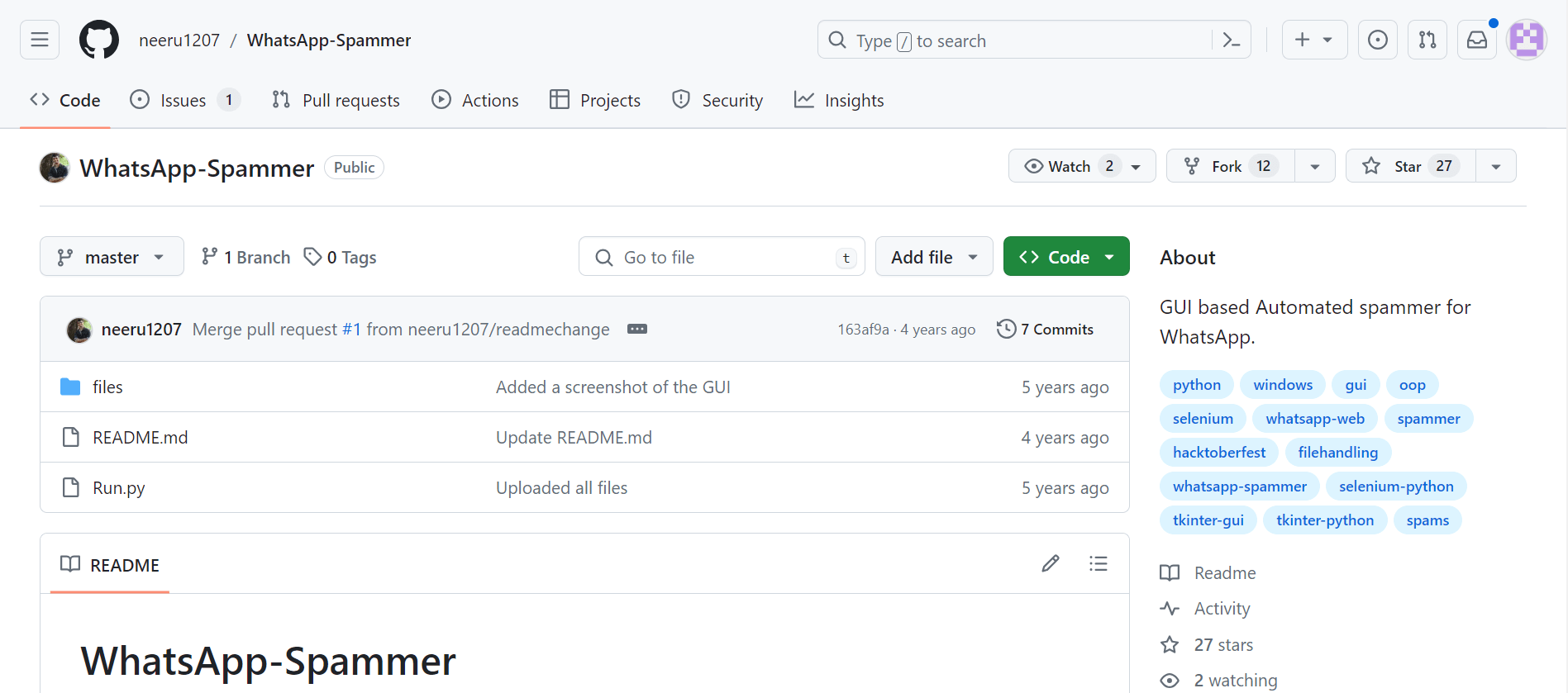
Task: Open the command palette icon
Action: (x=1231, y=40)
